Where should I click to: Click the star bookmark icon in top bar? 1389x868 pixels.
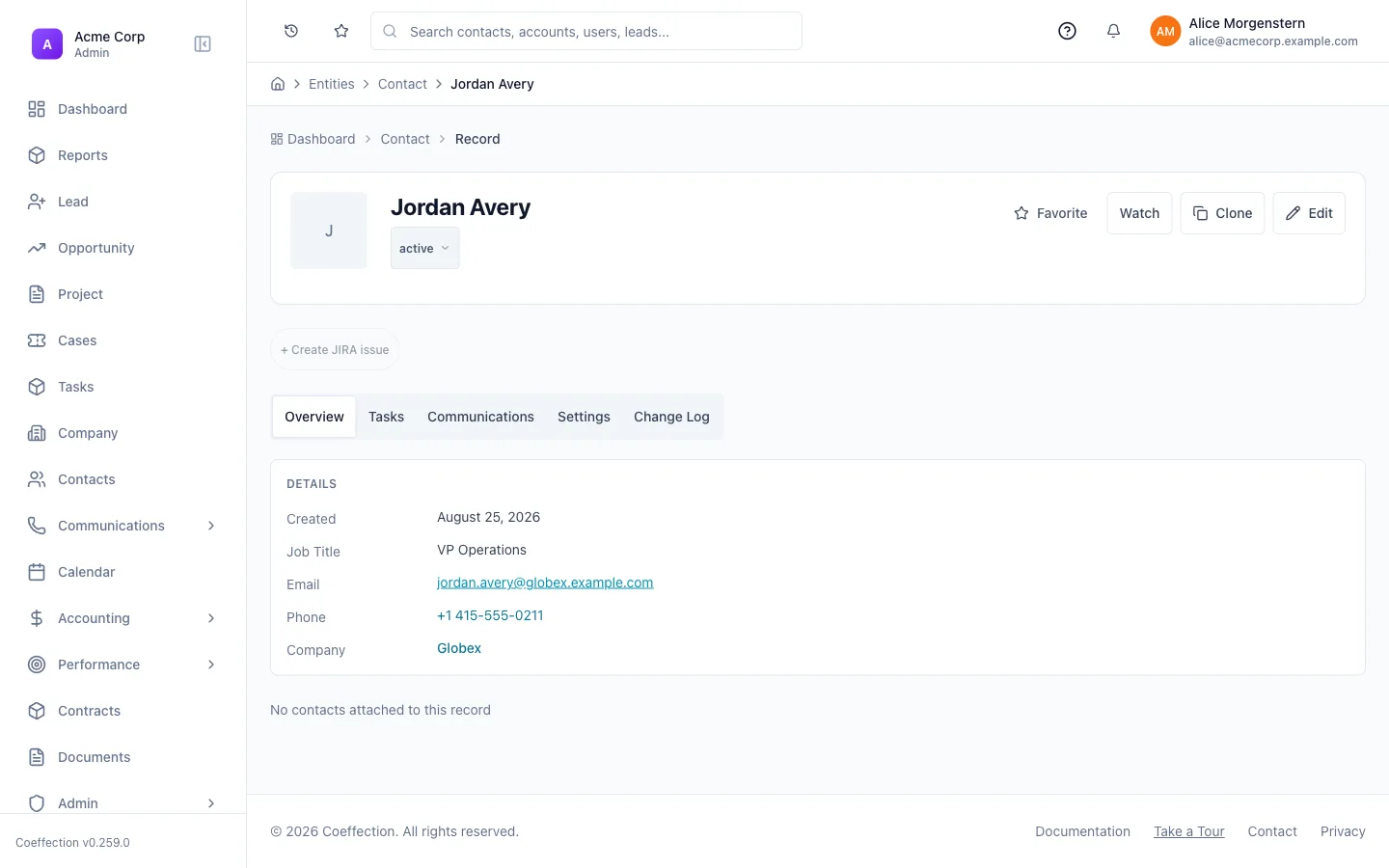tap(341, 31)
